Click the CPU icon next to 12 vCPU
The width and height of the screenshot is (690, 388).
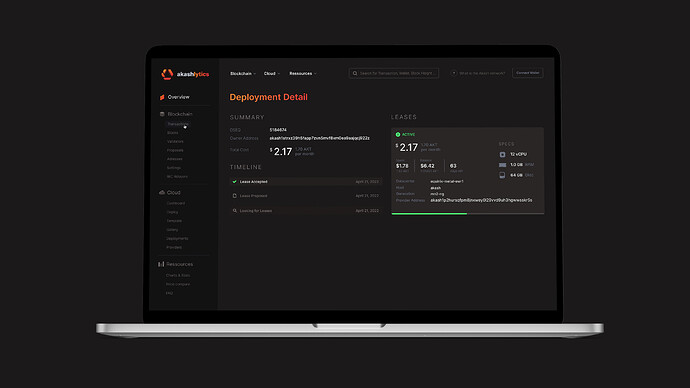(502, 154)
